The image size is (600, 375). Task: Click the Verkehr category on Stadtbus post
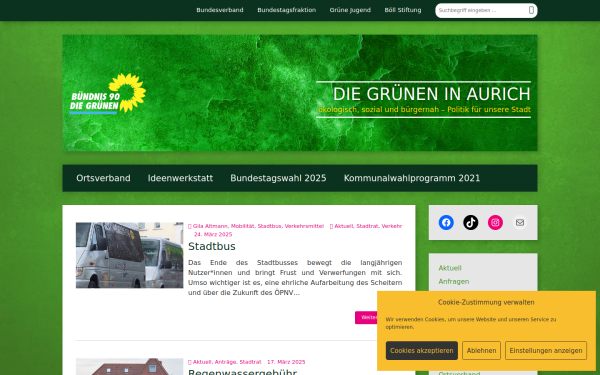pos(391,226)
